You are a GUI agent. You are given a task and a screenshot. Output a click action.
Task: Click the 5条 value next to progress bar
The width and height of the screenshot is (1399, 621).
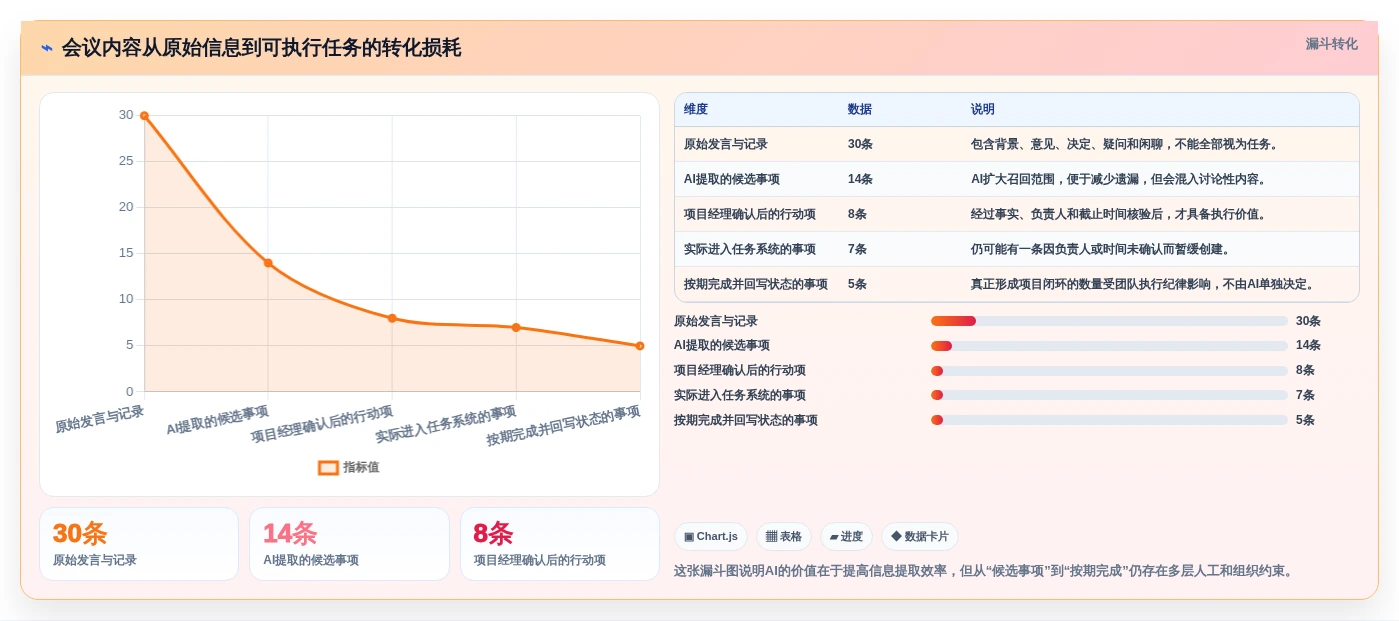click(x=1305, y=420)
